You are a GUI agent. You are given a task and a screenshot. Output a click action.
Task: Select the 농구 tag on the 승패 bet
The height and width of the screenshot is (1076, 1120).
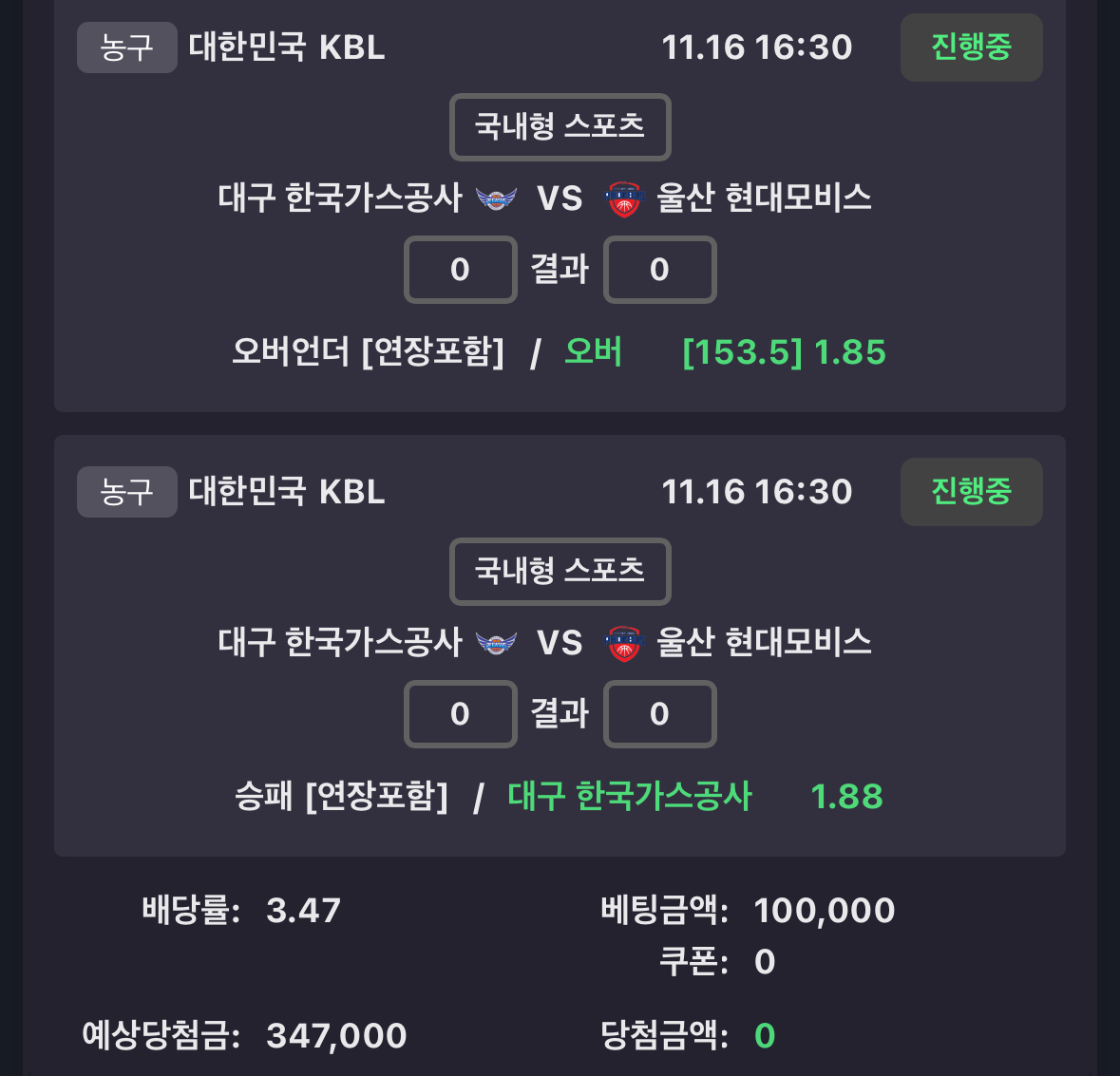coord(126,492)
